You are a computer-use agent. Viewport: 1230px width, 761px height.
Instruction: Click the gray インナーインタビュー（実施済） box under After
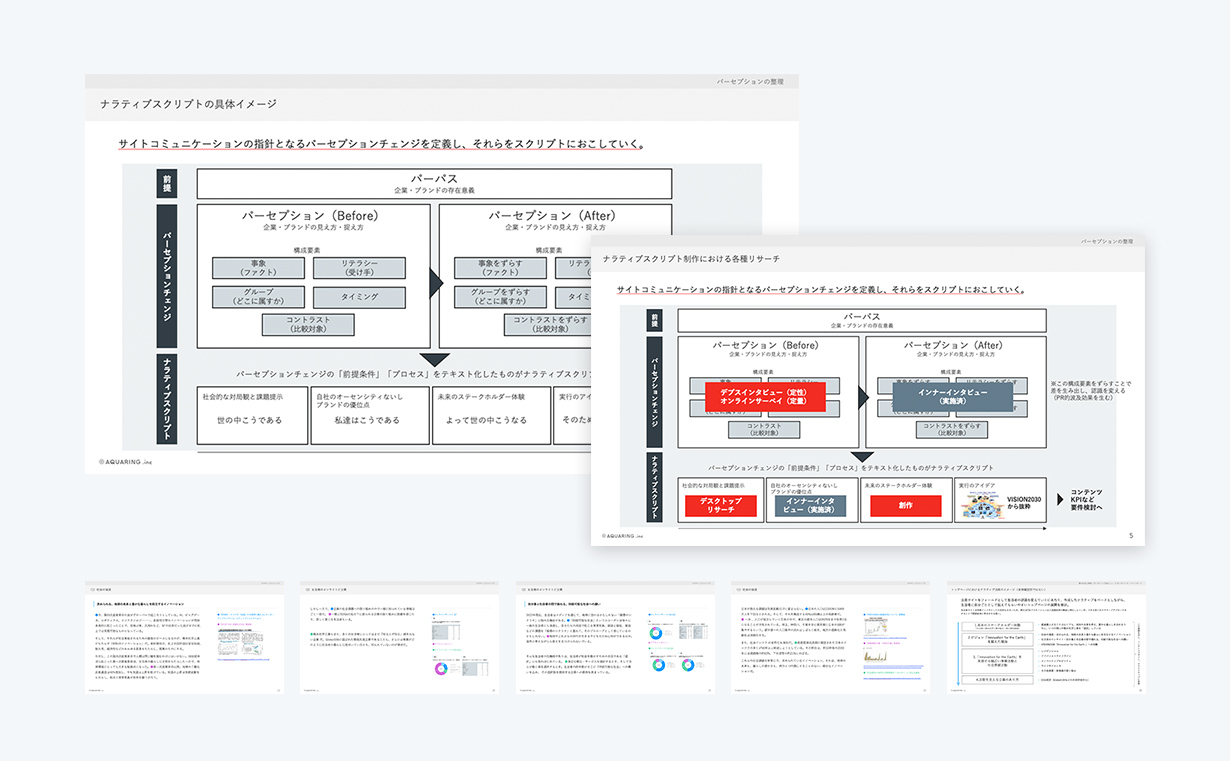[952, 397]
